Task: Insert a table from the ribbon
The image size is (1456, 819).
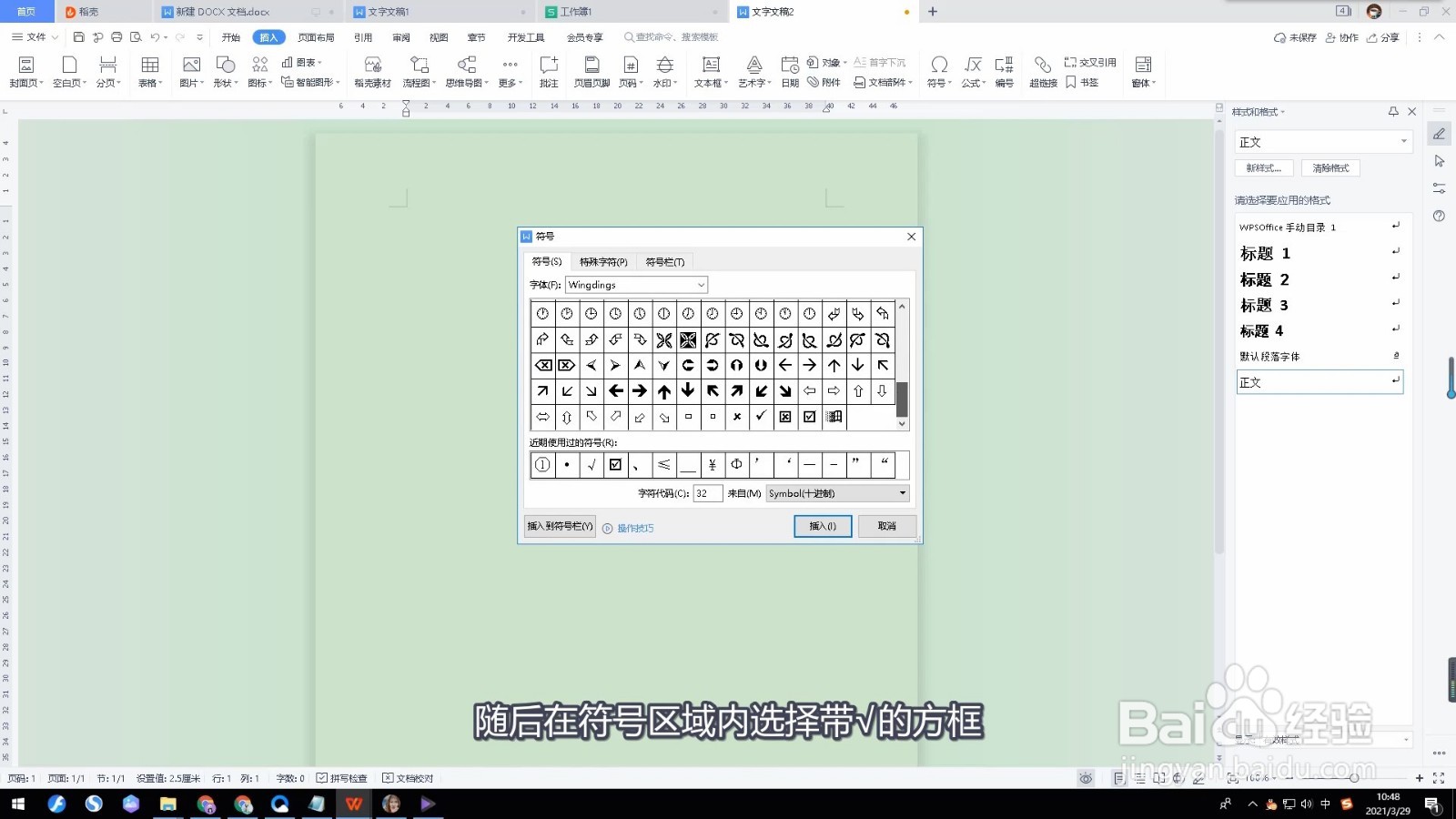Action: coord(149,70)
